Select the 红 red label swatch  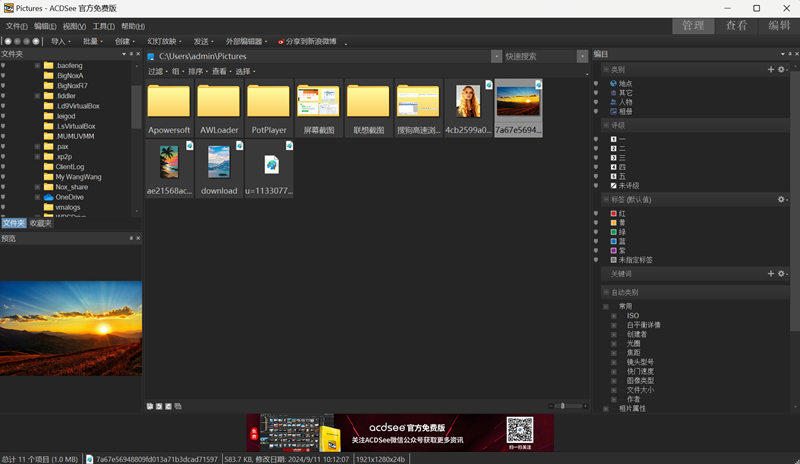(x=613, y=213)
